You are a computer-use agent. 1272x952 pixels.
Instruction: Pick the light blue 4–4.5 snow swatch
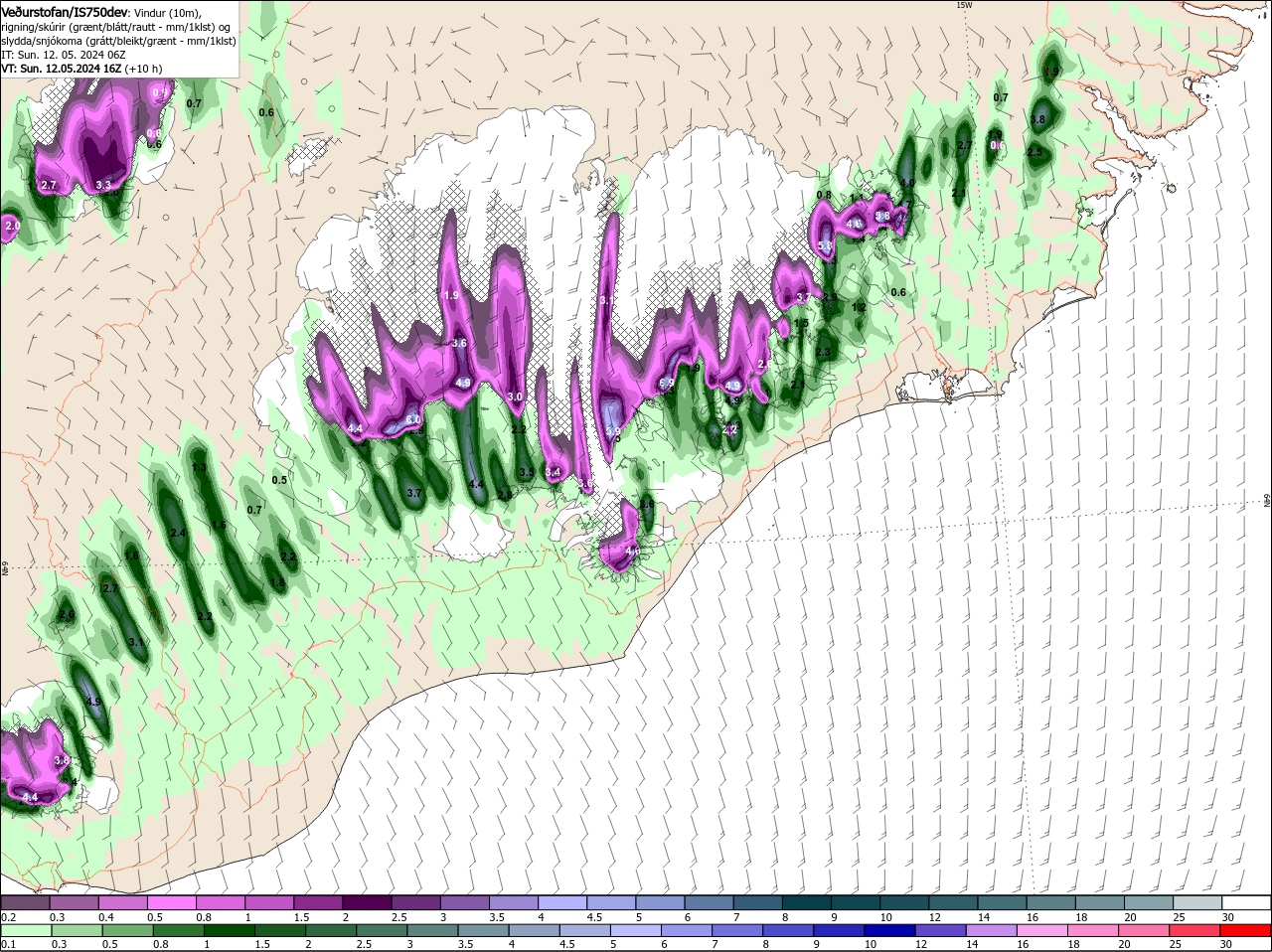tap(562, 903)
